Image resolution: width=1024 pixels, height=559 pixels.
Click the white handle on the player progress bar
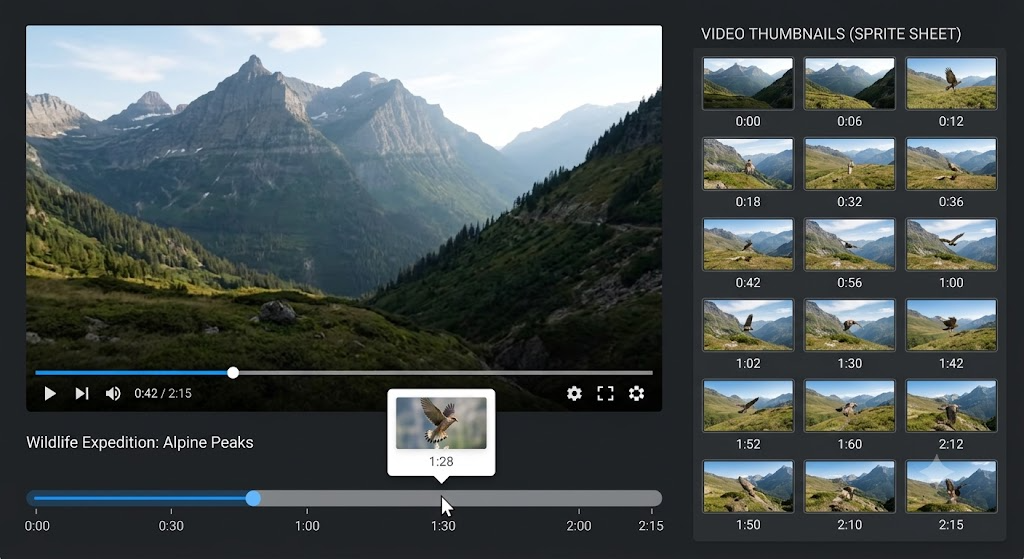[233, 373]
